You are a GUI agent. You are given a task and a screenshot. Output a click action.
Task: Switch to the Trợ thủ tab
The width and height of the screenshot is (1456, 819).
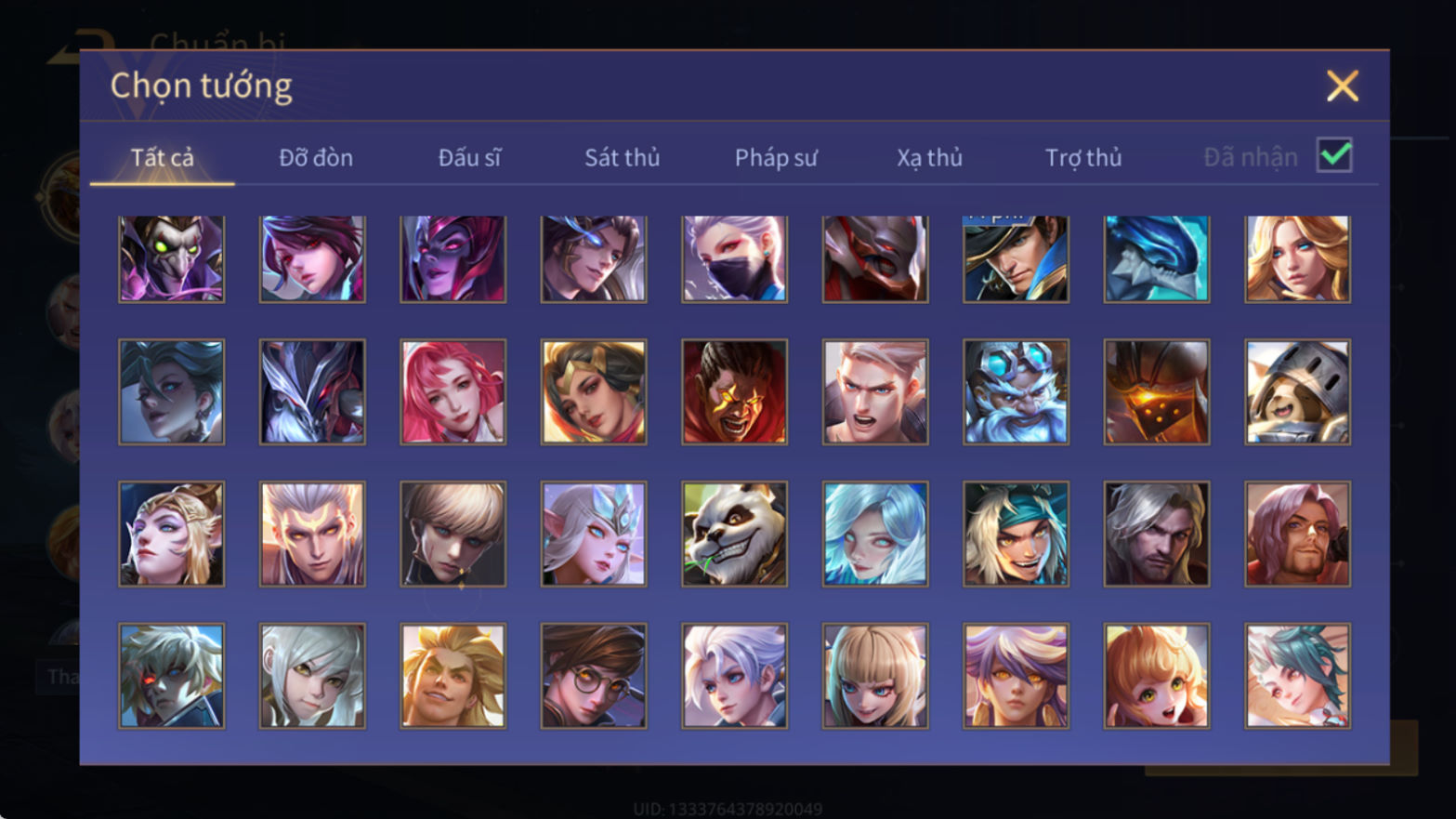[x=1083, y=157]
